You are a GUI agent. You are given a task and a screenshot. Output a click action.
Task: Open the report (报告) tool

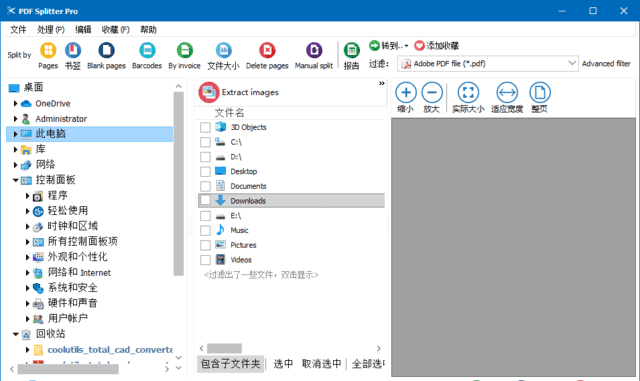click(351, 51)
